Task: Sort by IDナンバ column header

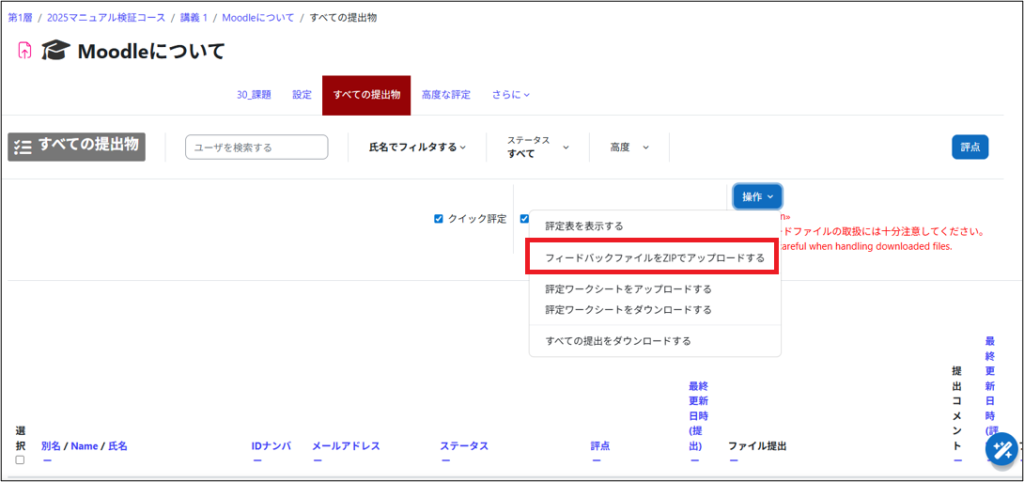Action: tap(271, 446)
